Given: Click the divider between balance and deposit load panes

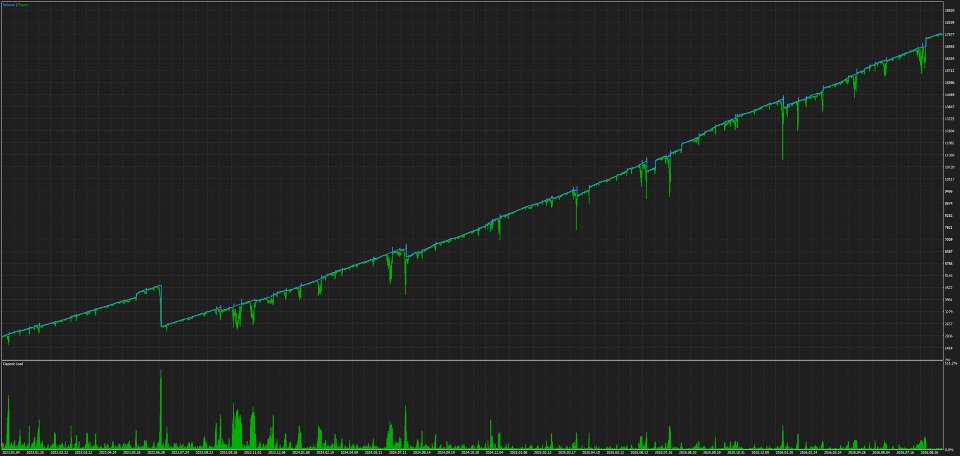Looking at the screenshot, I should (471, 360).
